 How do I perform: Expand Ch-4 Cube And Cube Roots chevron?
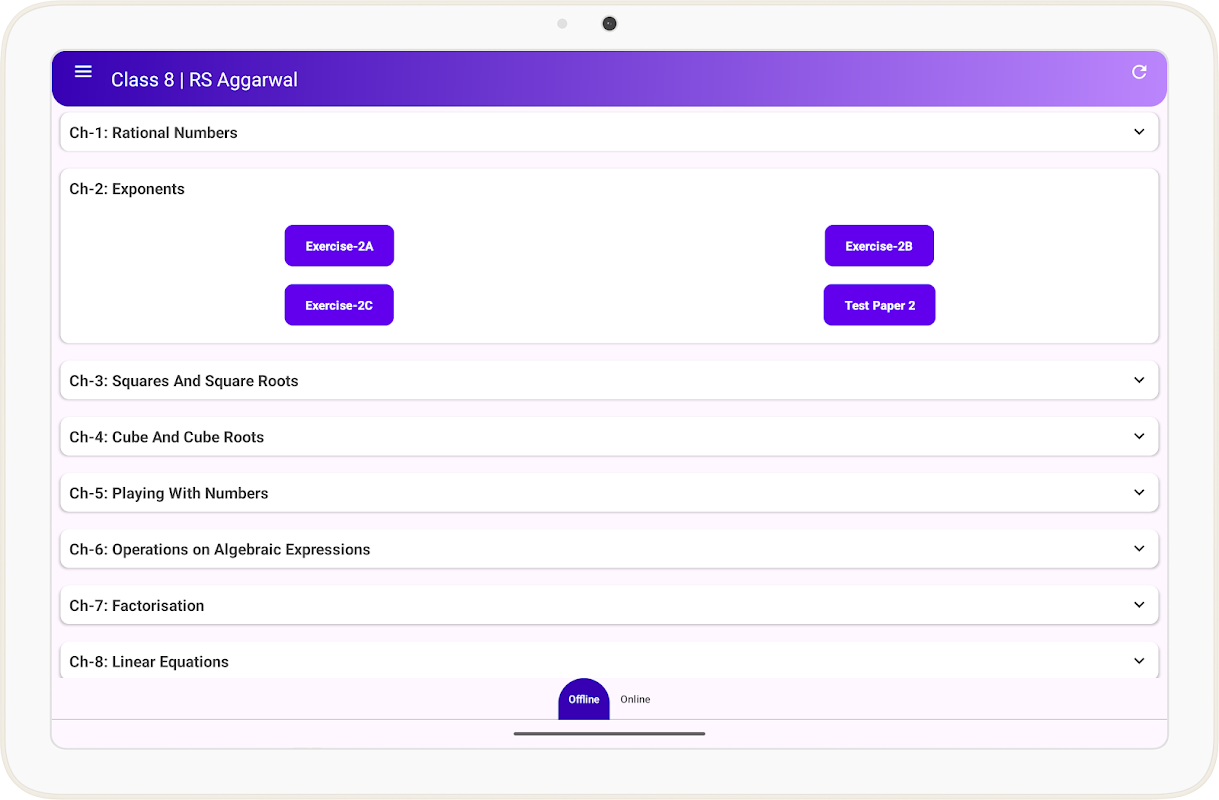tap(1139, 436)
